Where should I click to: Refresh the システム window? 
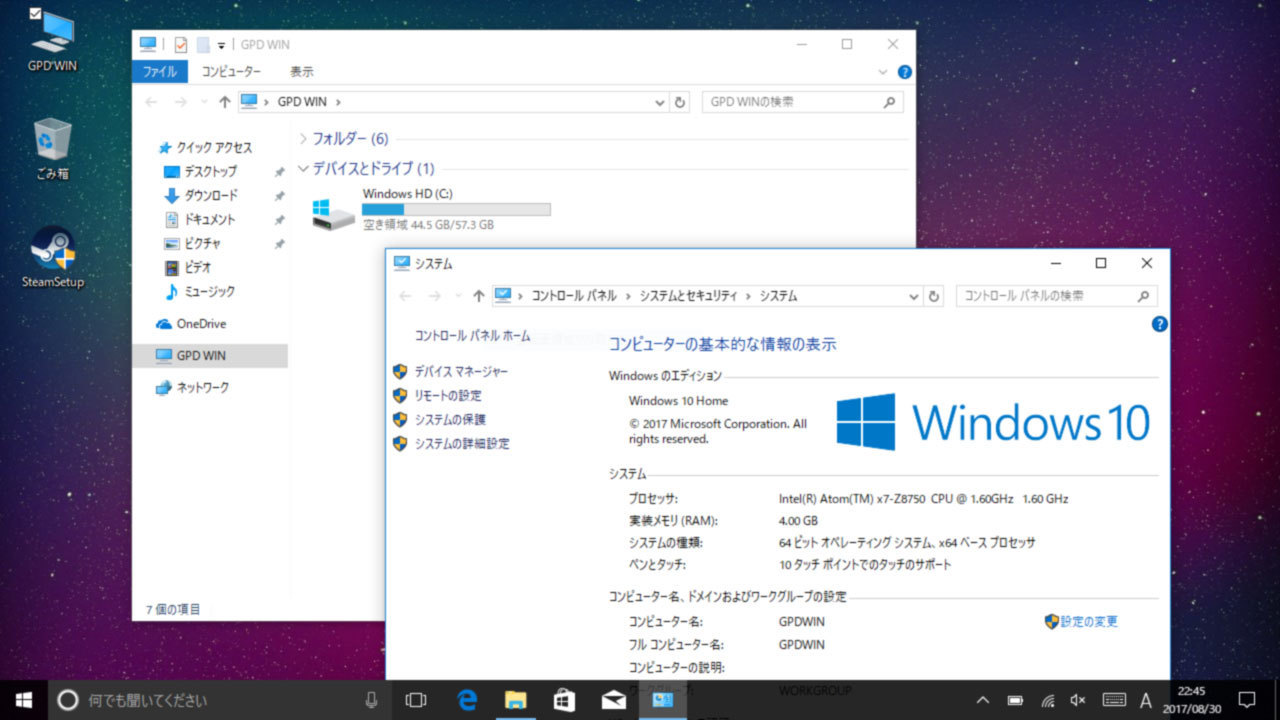(935, 296)
